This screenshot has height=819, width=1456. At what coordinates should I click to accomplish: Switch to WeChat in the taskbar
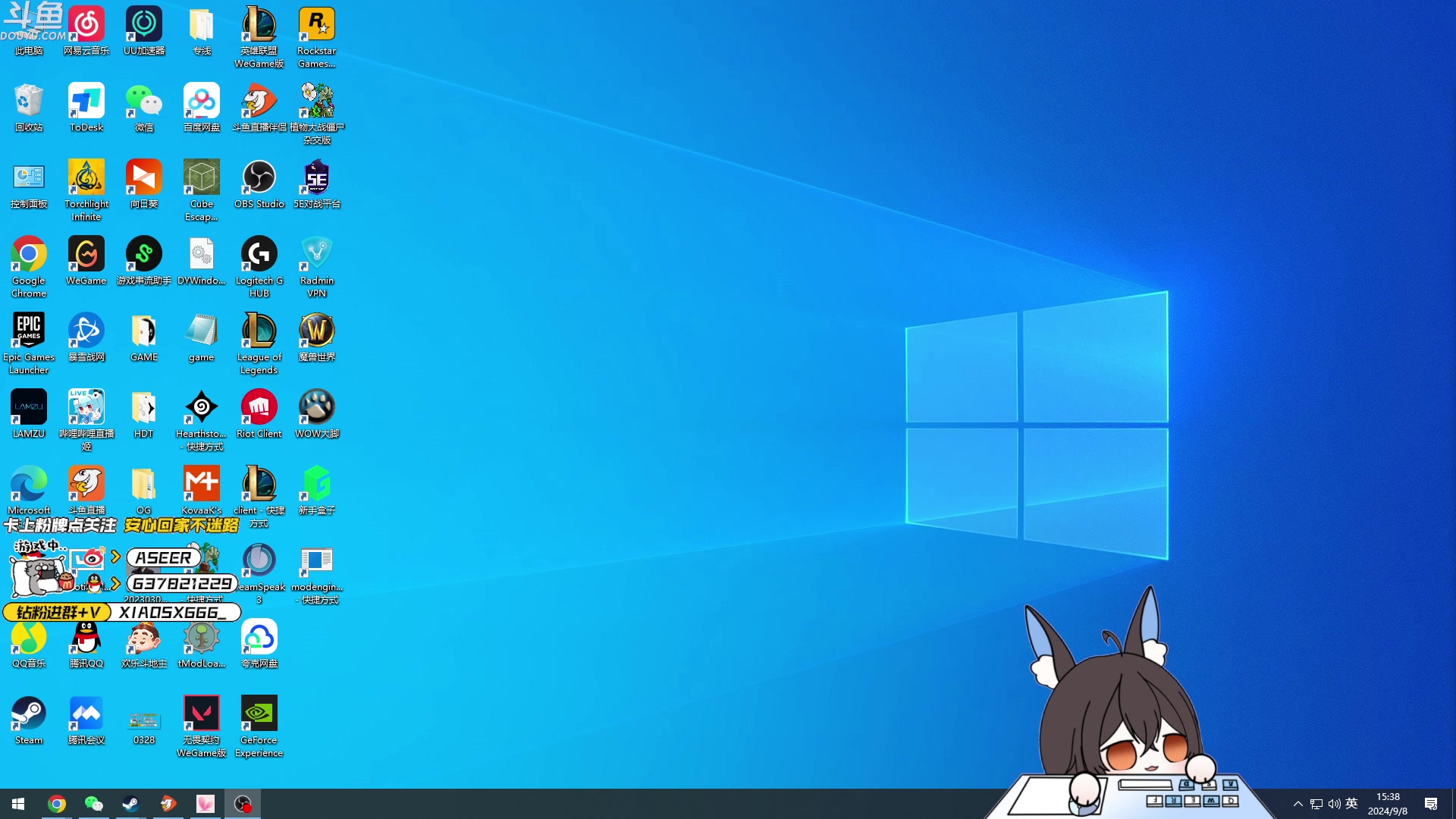(94, 804)
